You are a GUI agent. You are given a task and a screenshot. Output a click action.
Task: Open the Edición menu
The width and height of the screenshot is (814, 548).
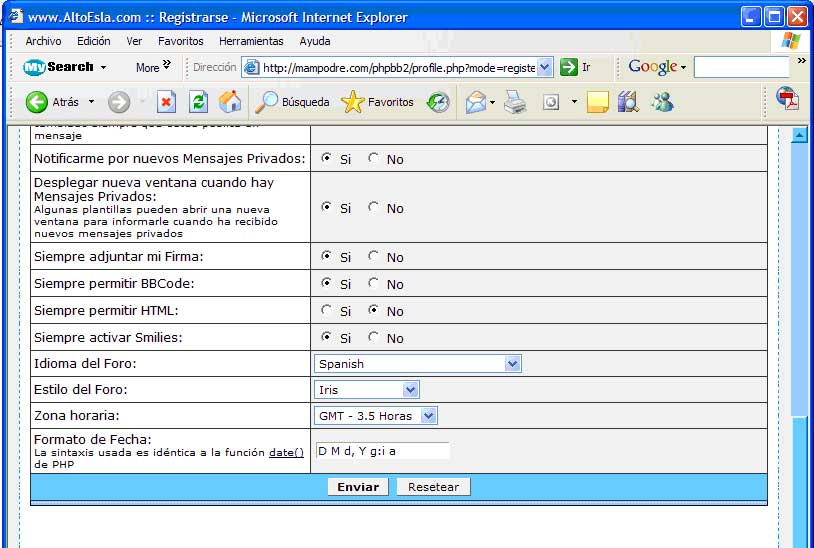pyautogui.click(x=94, y=41)
